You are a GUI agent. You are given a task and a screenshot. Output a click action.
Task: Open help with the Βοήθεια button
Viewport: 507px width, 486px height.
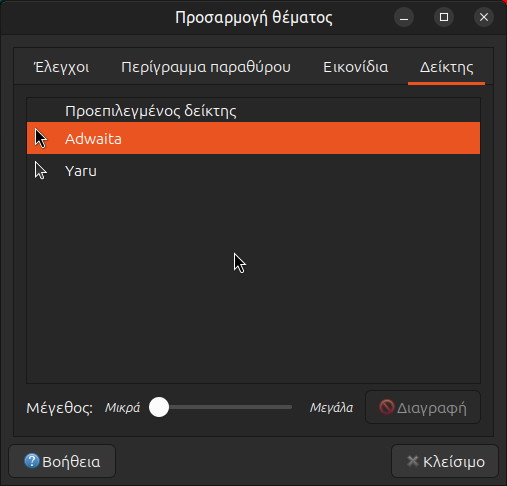[62, 461]
